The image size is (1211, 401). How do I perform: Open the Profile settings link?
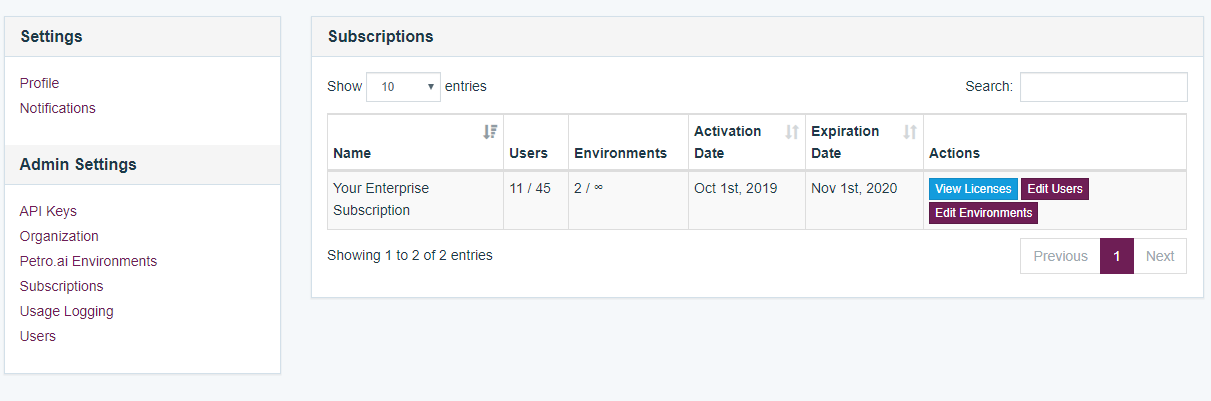click(x=39, y=83)
